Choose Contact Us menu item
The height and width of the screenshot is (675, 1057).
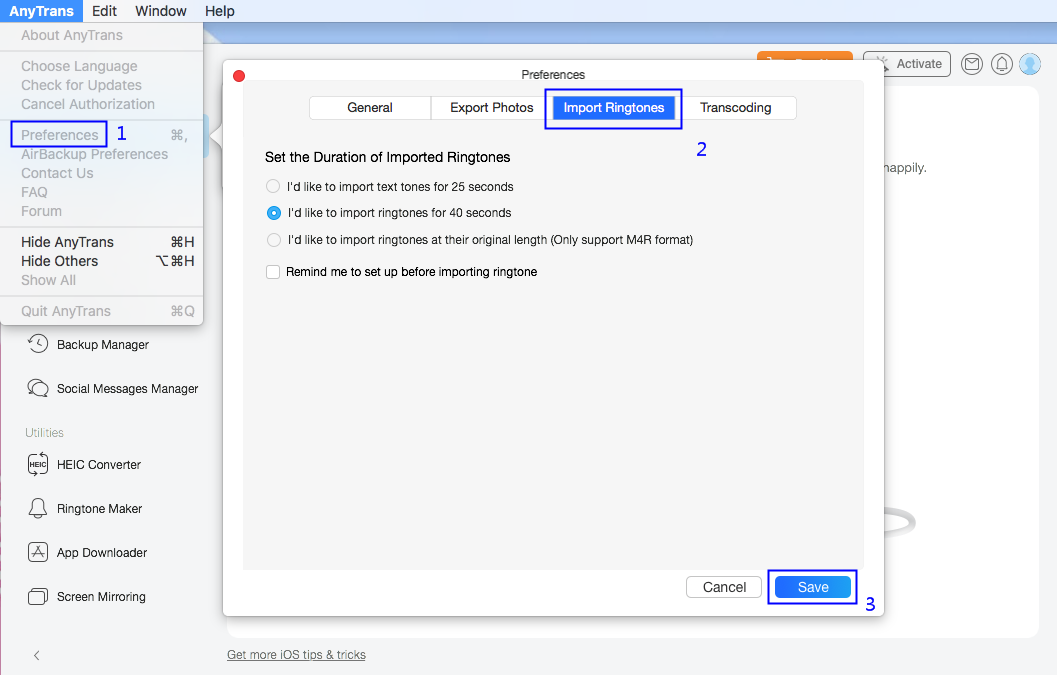click(101, 173)
